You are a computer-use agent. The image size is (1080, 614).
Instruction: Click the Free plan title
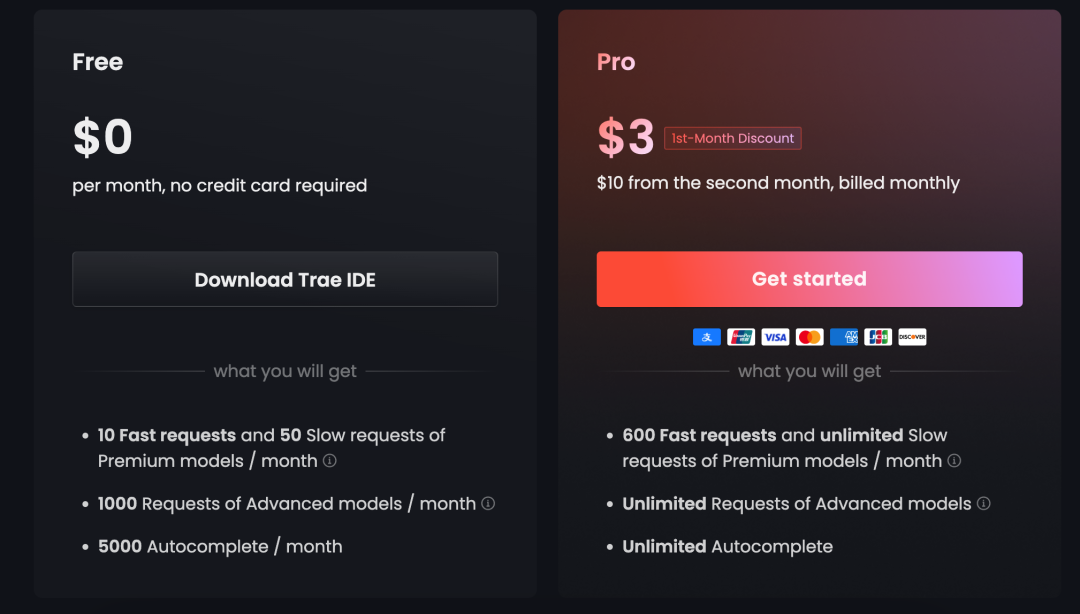tap(98, 62)
